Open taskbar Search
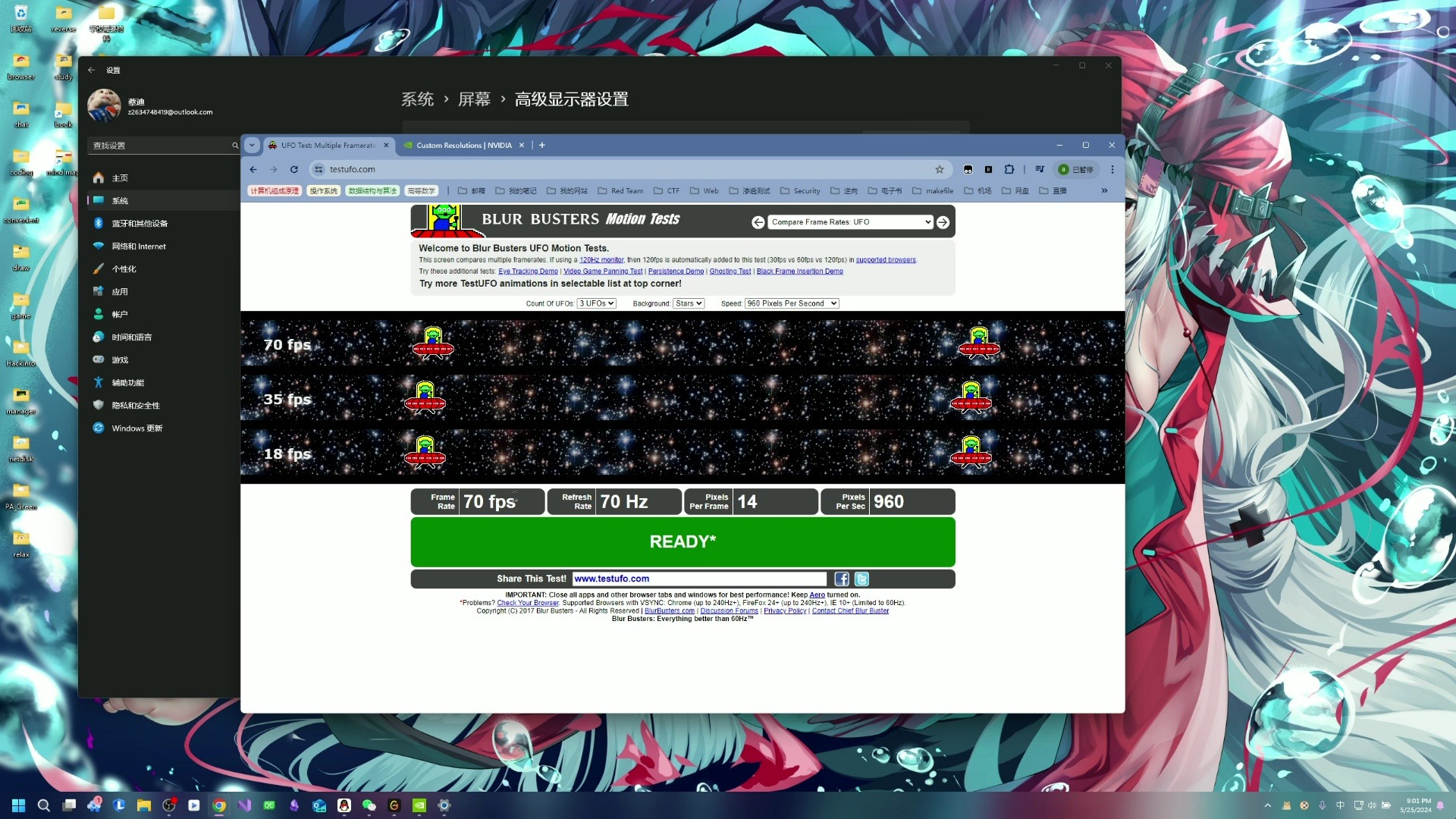This screenshot has height=819, width=1456. (44, 805)
